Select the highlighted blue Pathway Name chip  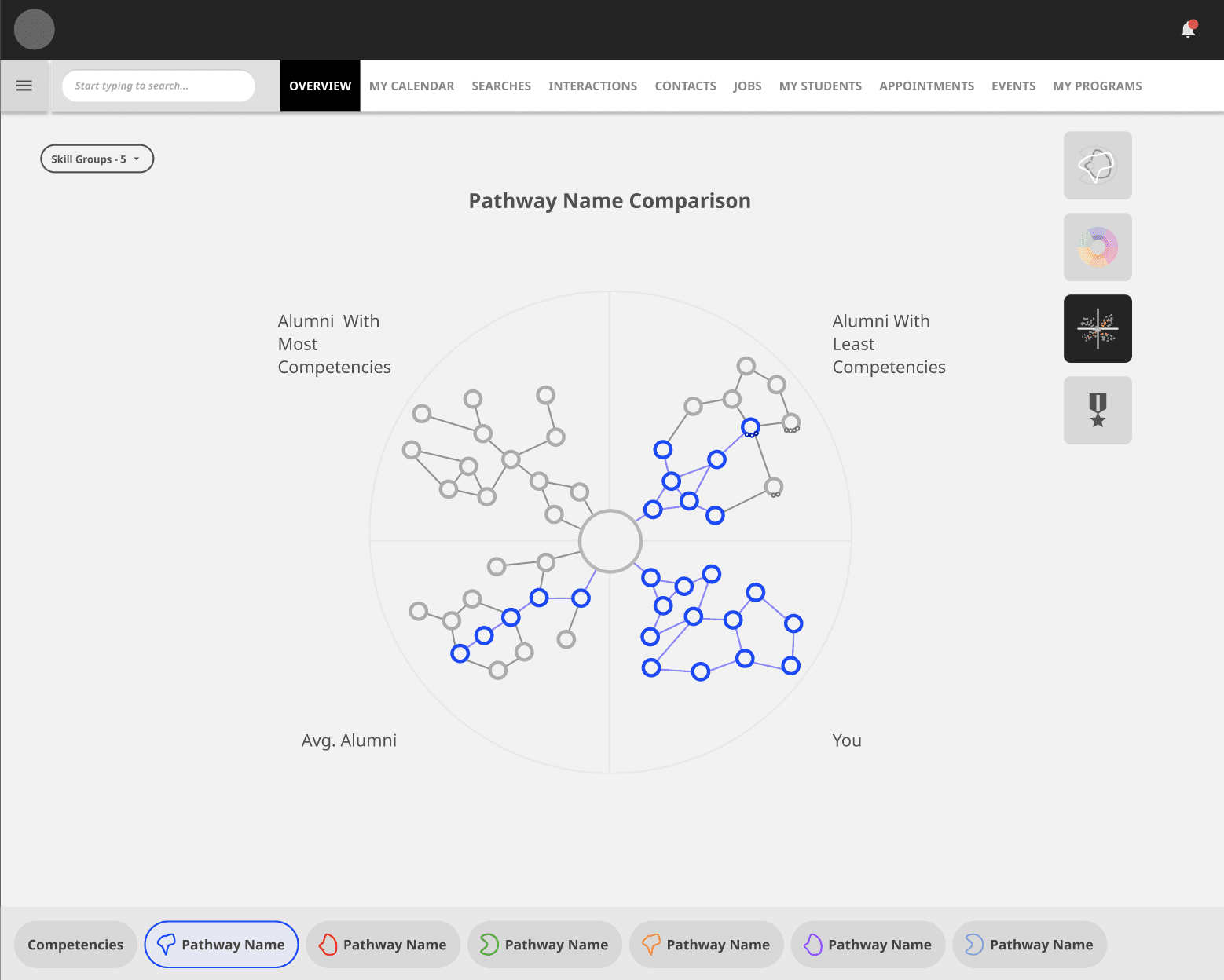(x=222, y=945)
